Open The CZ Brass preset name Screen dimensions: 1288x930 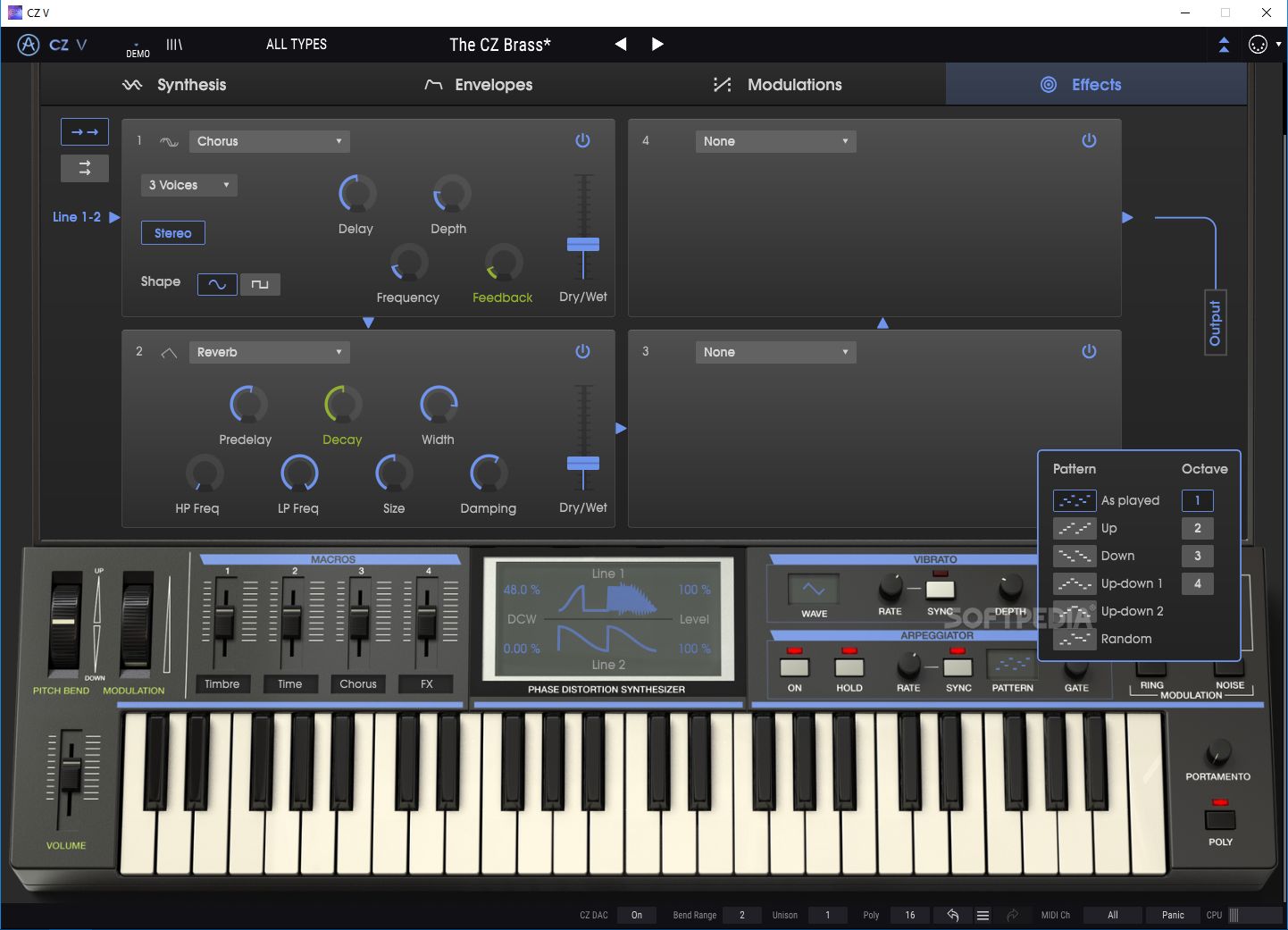click(x=500, y=45)
